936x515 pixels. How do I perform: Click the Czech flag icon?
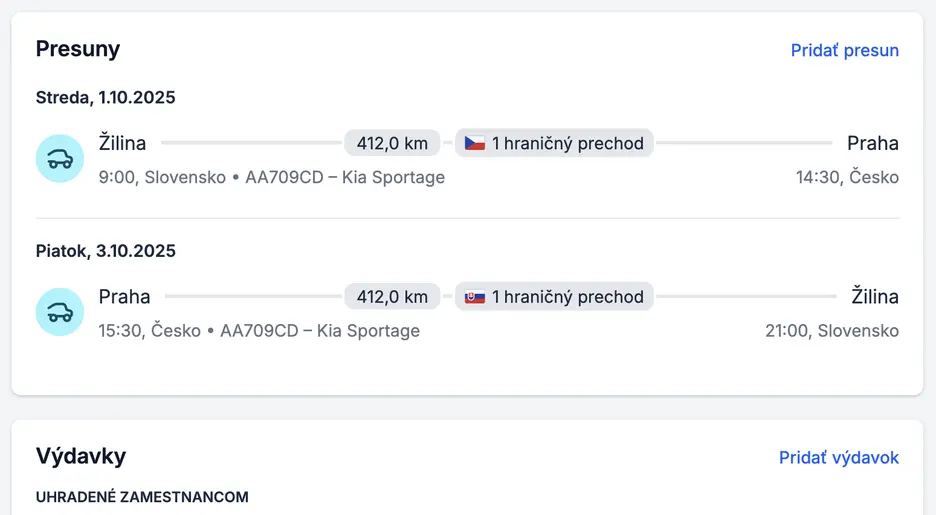coord(474,143)
